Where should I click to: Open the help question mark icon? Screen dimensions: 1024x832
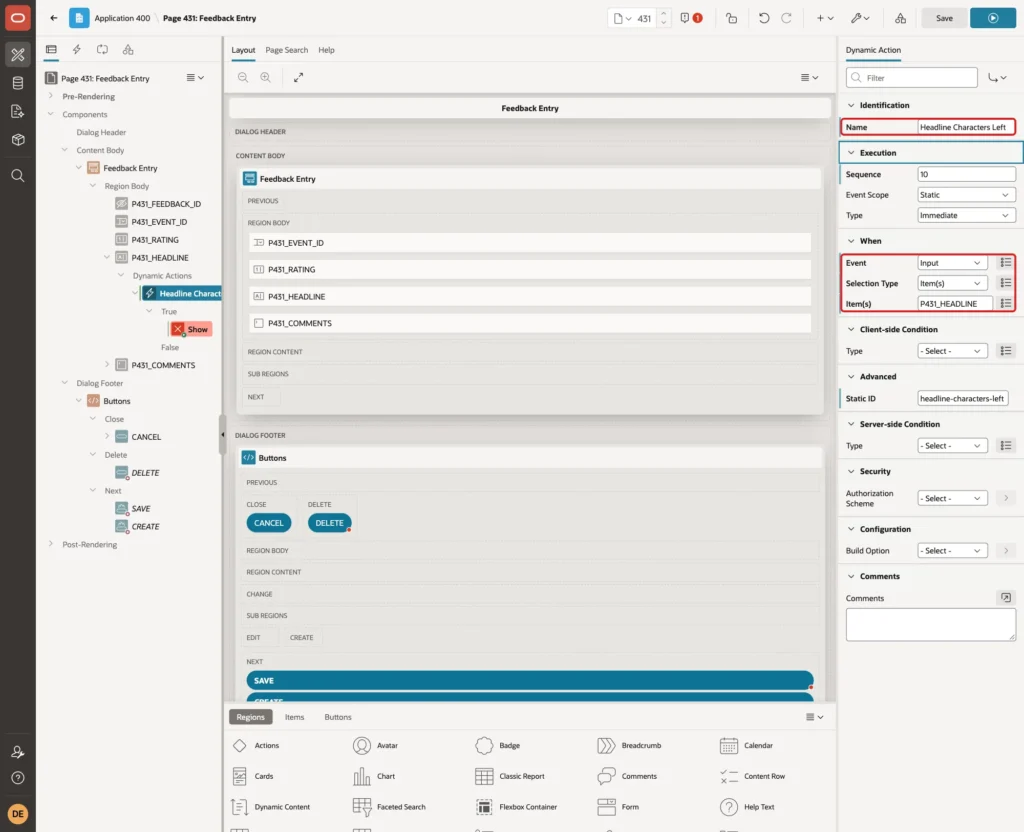[18, 778]
